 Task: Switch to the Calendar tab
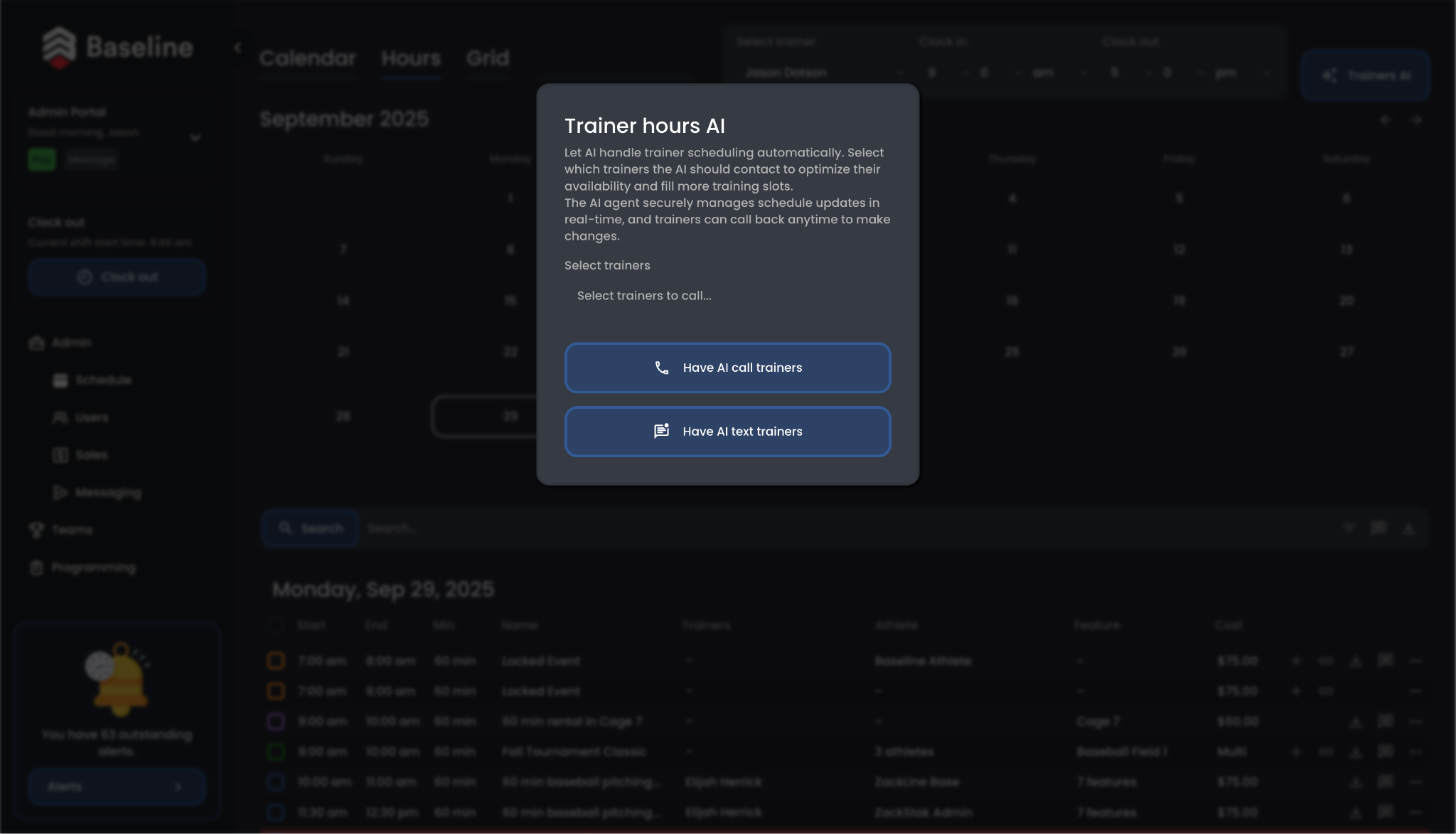pyautogui.click(x=307, y=58)
